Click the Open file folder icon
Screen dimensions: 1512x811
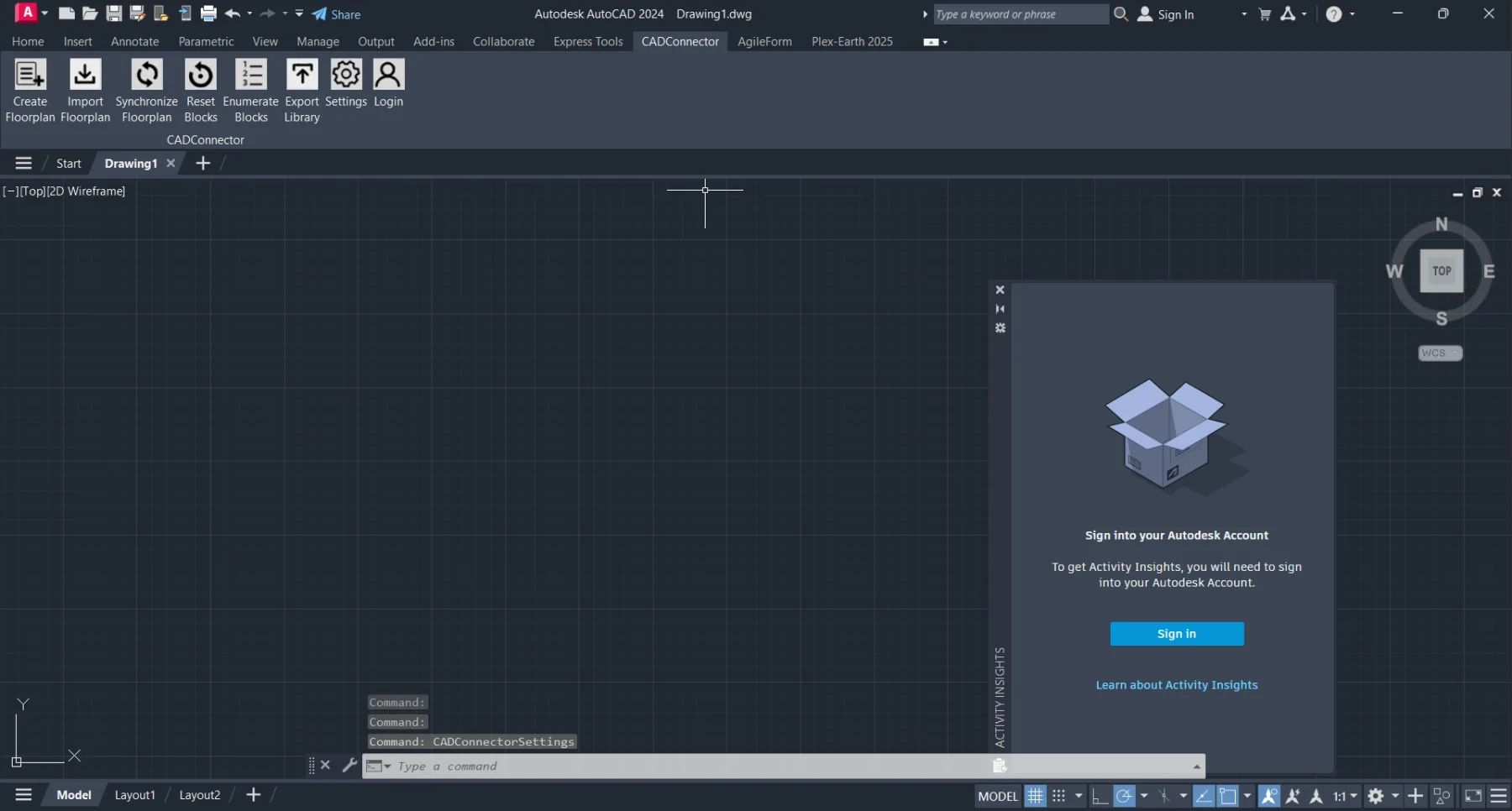[x=90, y=14]
